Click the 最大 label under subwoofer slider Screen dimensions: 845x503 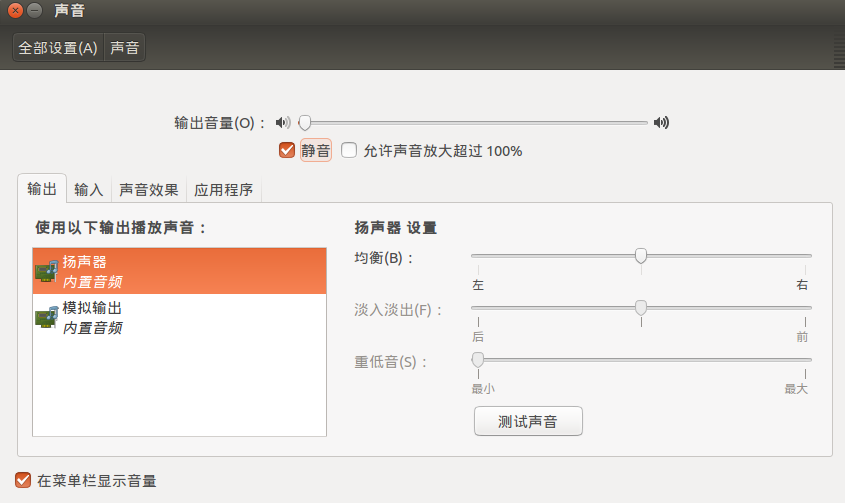(x=796, y=389)
